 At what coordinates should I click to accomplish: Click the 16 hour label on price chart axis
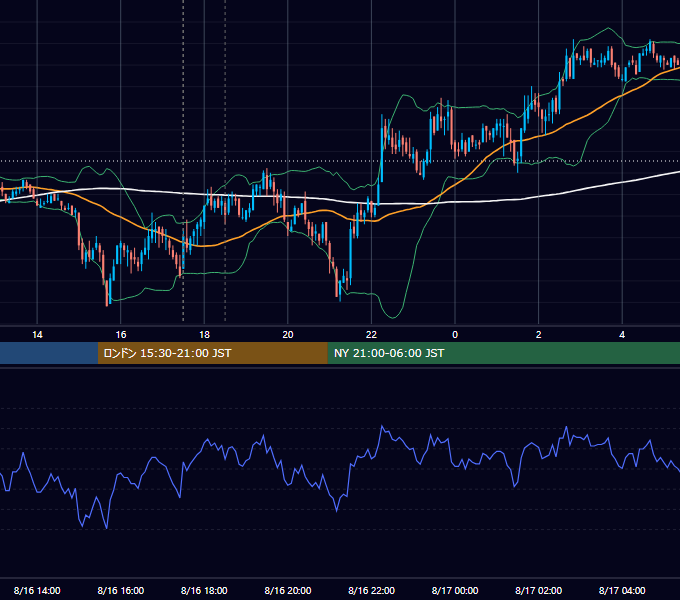pyautogui.click(x=121, y=335)
